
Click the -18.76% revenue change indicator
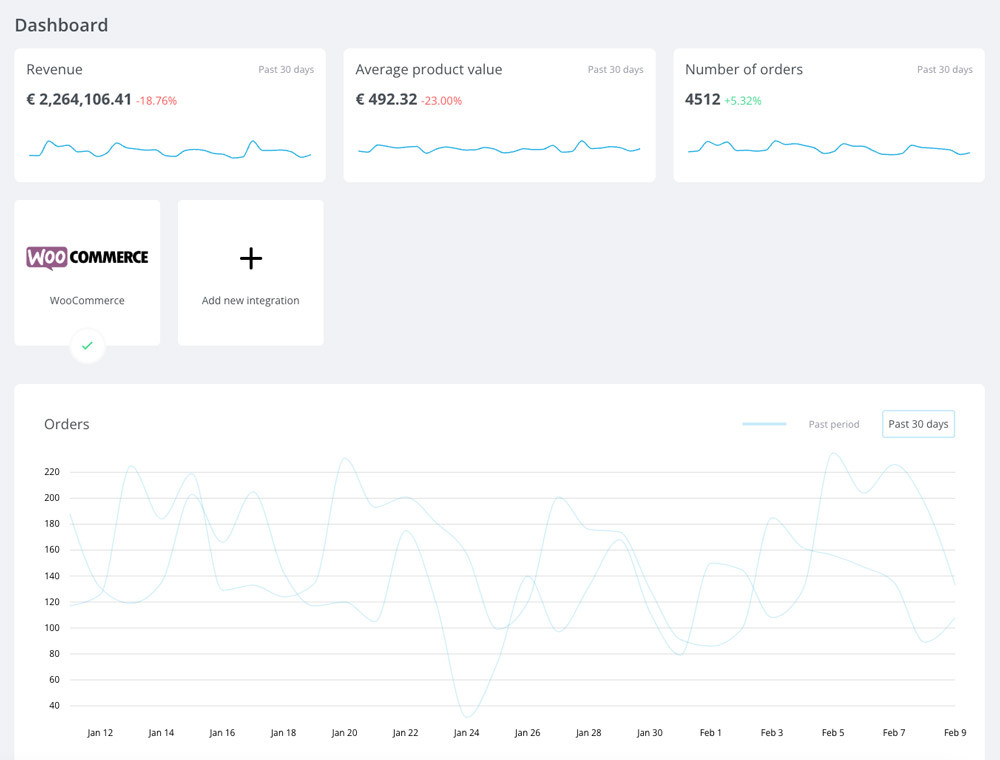coord(156,101)
